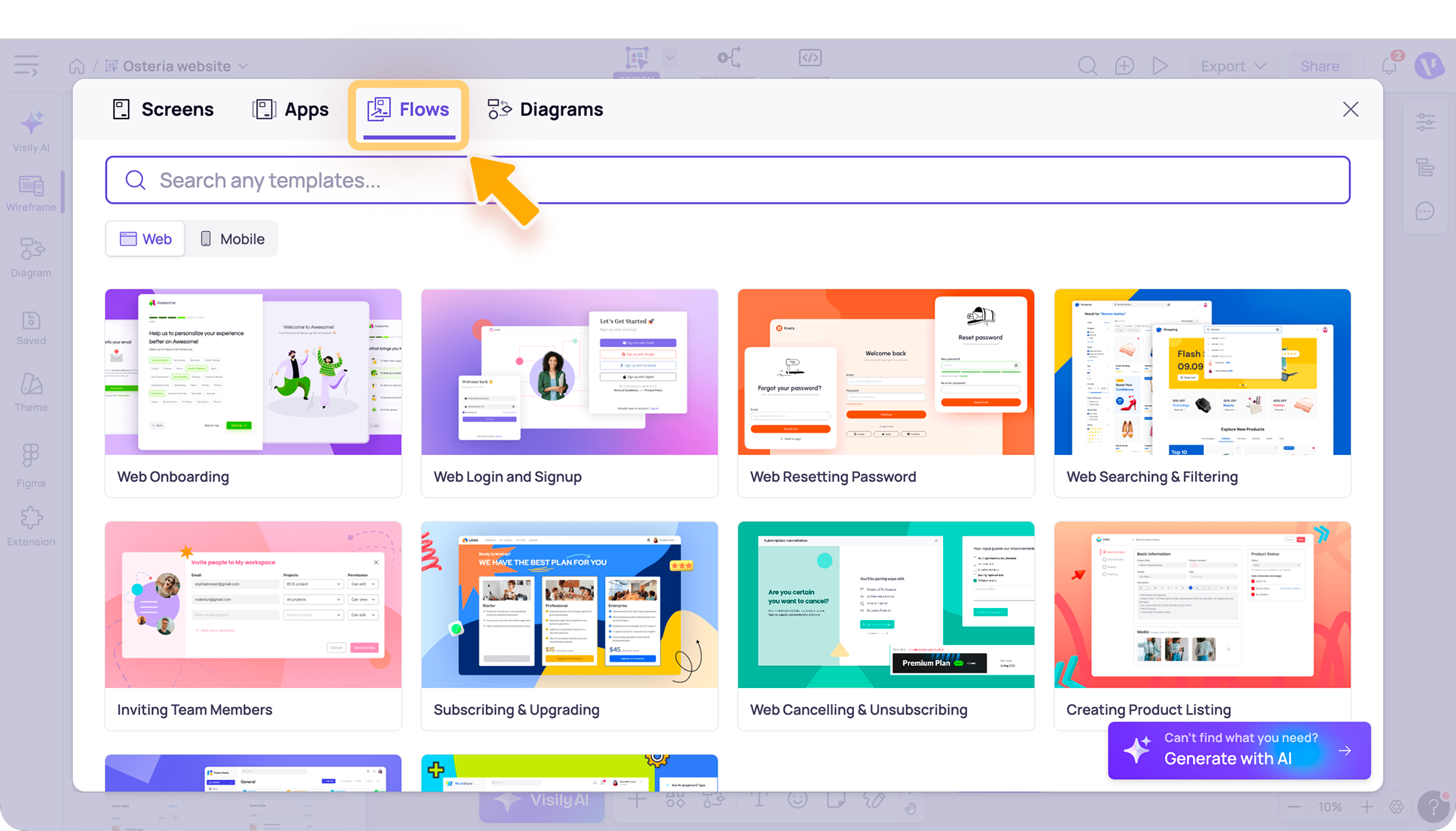This screenshot has width=1456, height=831.
Task: Go to home via house icon
Action: pyautogui.click(x=77, y=66)
